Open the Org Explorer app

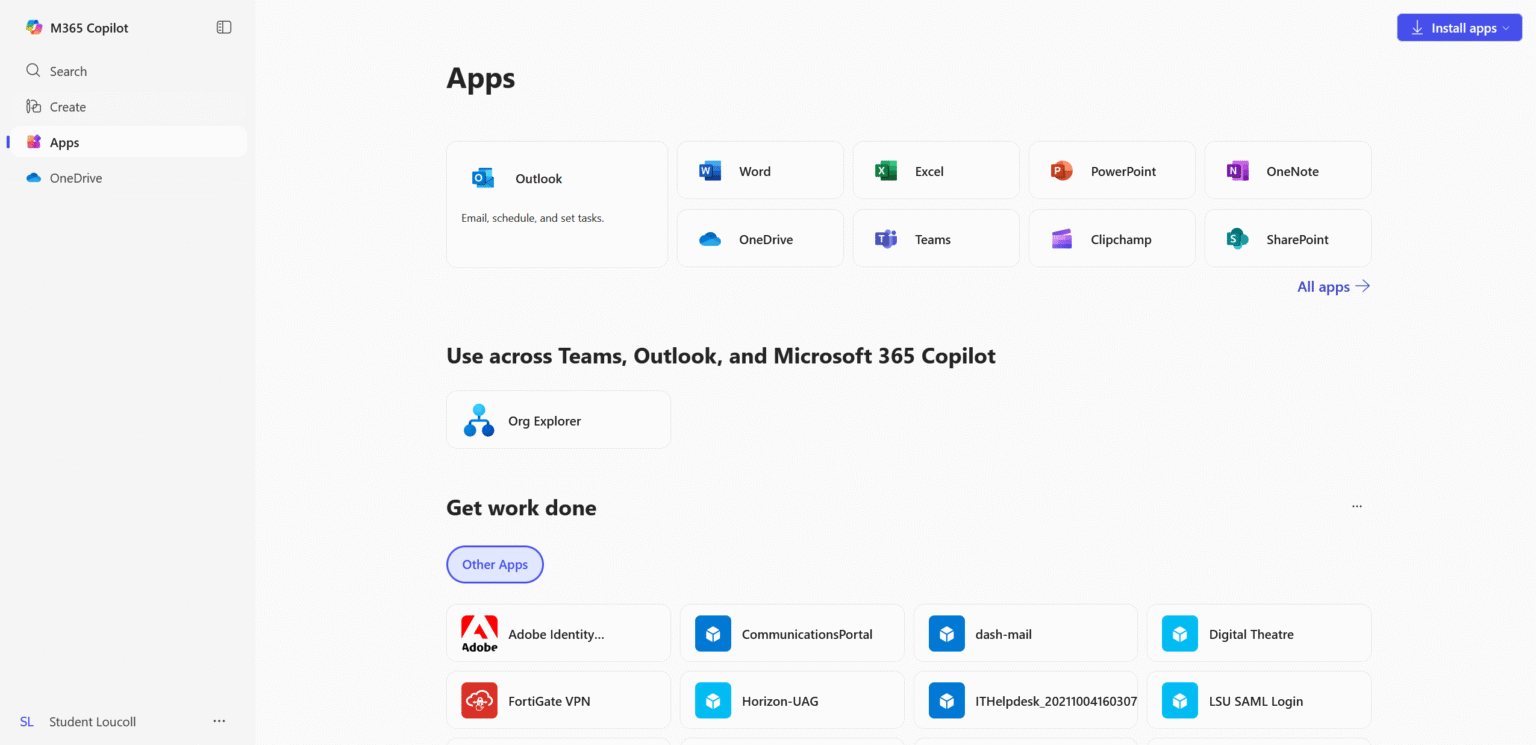(558, 419)
